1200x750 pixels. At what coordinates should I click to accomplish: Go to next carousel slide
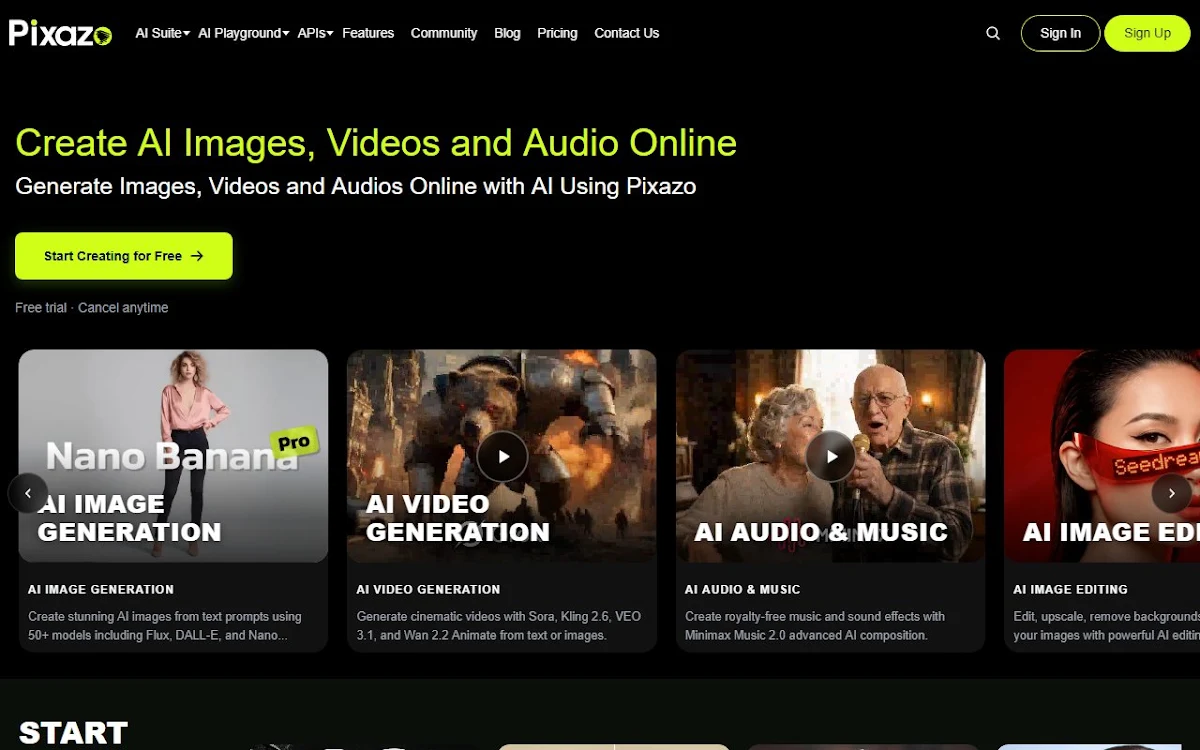(x=1172, y=493)
